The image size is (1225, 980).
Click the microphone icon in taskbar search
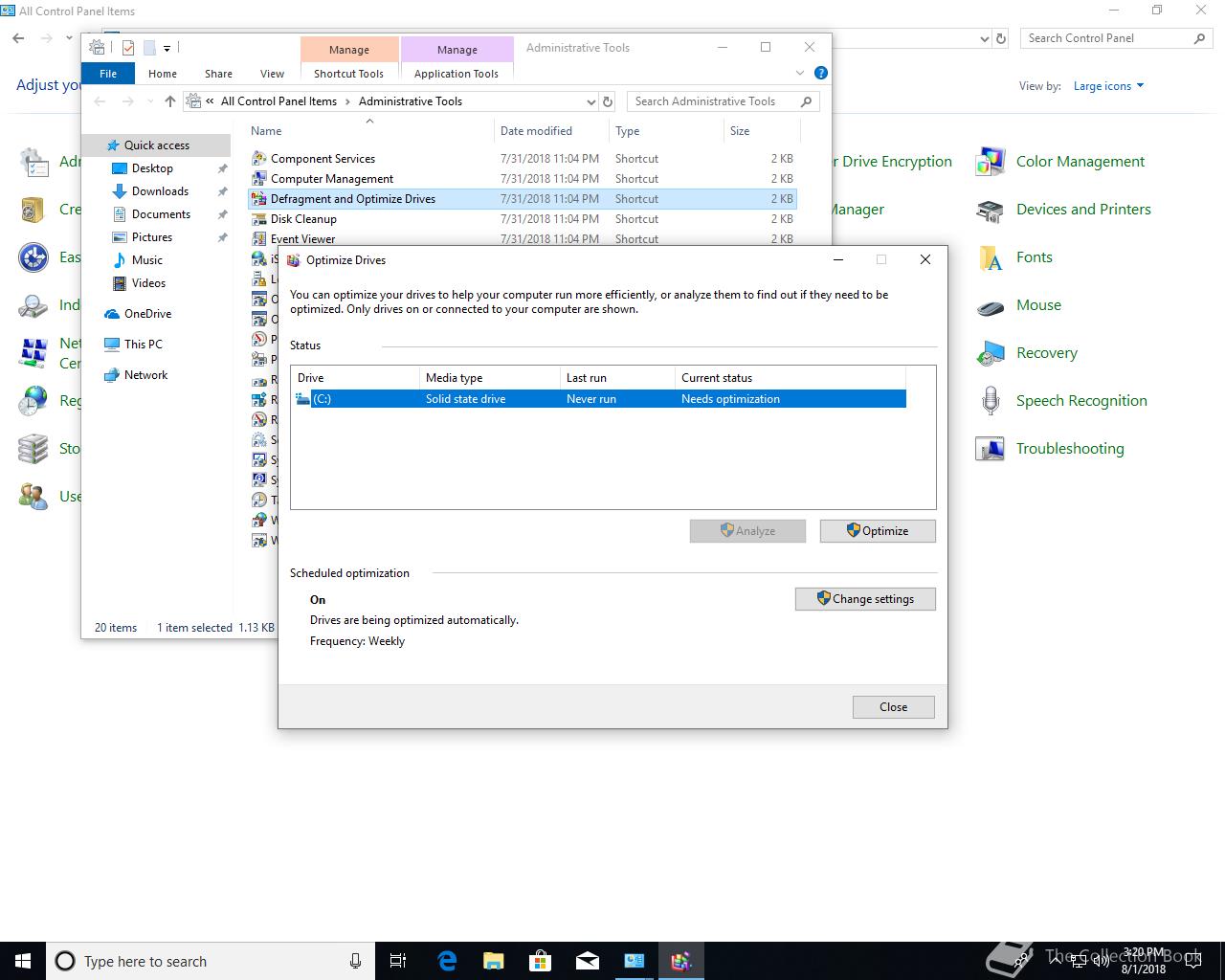[x=355, y=961]
